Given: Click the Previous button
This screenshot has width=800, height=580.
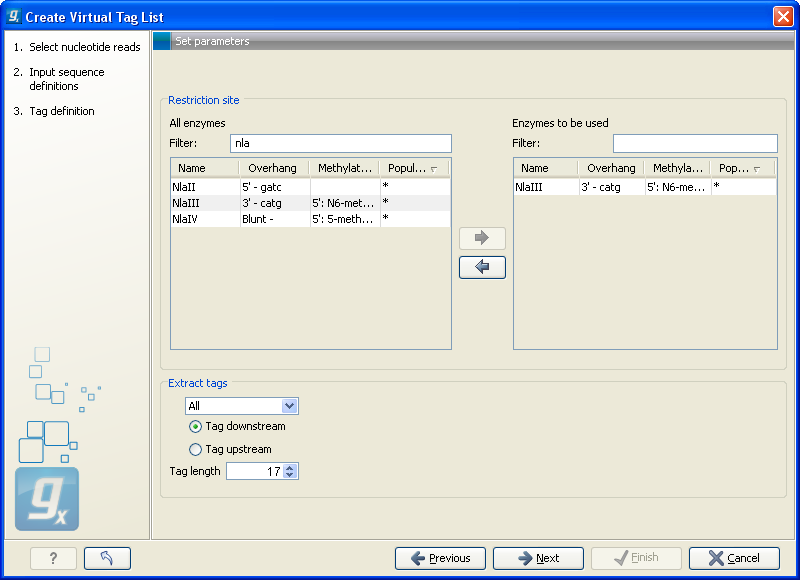Looking at the screenshot, I should (x=440, y=558).
